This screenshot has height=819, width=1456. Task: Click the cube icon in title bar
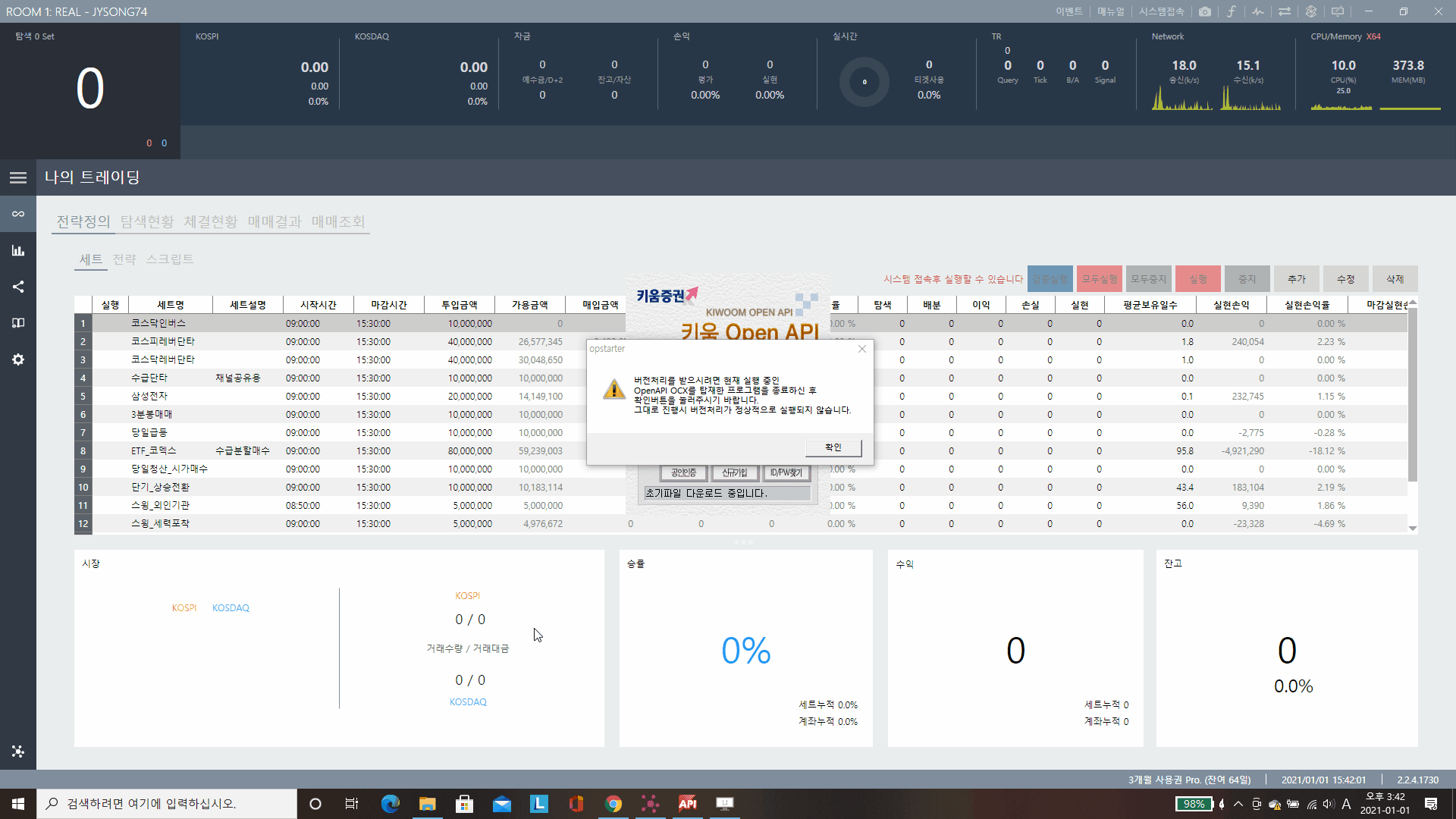click(x=1311, y=11)
